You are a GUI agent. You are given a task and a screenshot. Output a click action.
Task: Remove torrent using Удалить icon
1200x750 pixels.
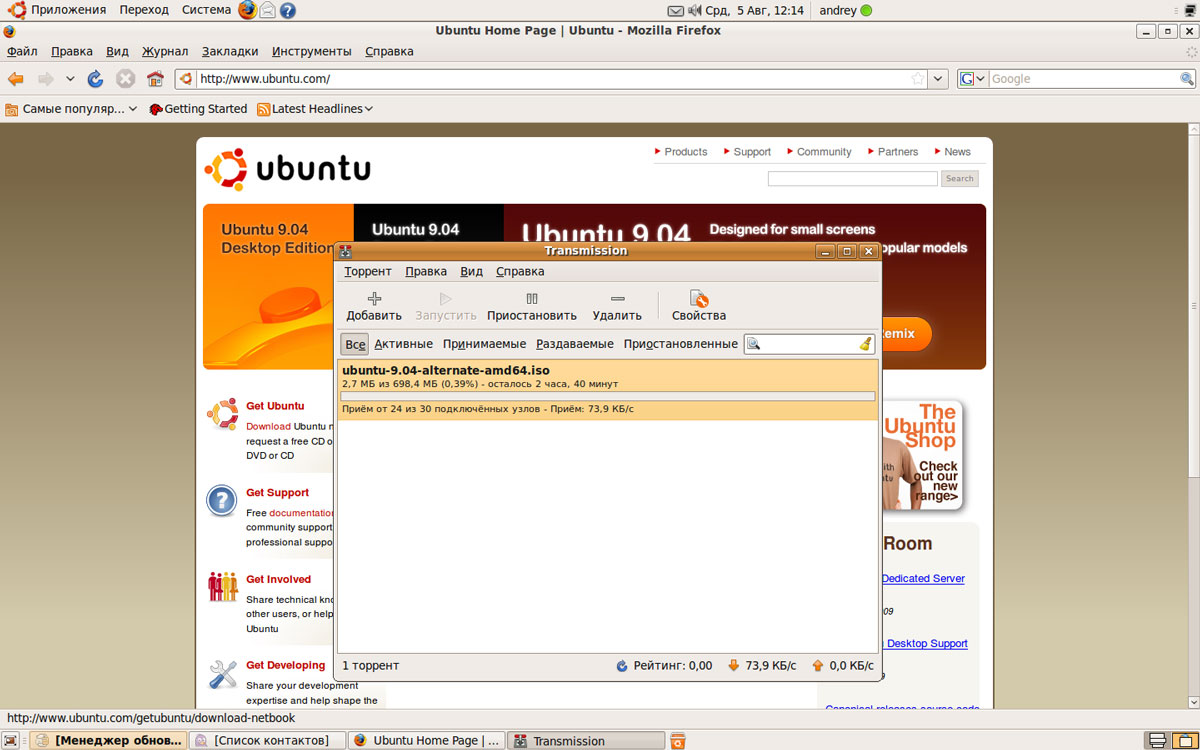tap(617, 298)
